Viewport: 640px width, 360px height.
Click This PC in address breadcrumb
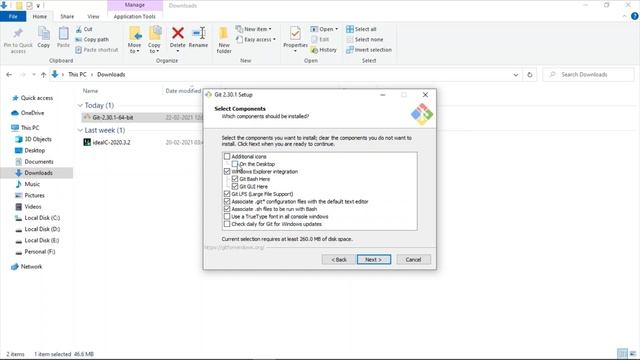coord(77,75)
